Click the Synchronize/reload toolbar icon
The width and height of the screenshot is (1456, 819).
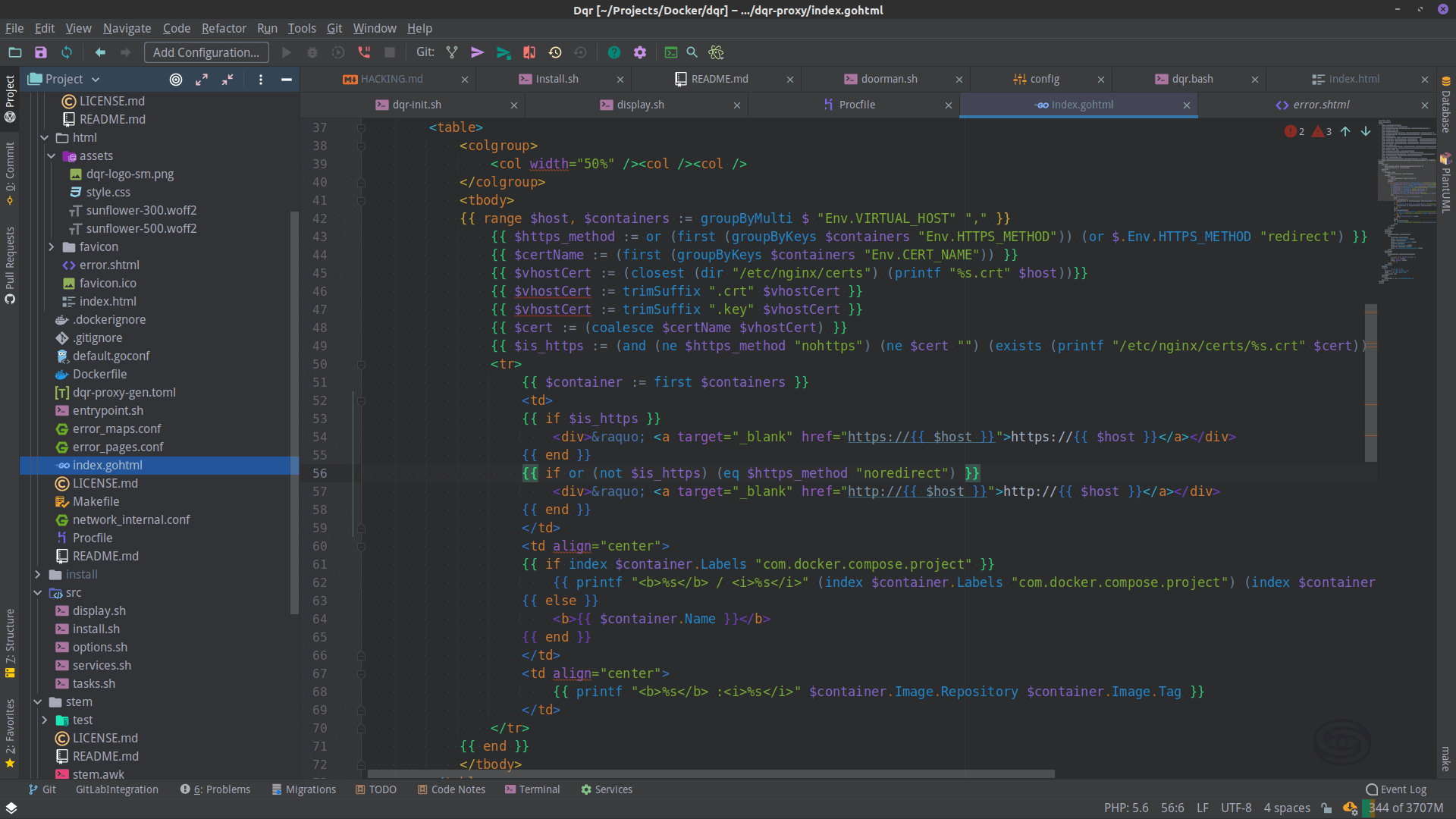pos(67,52)
